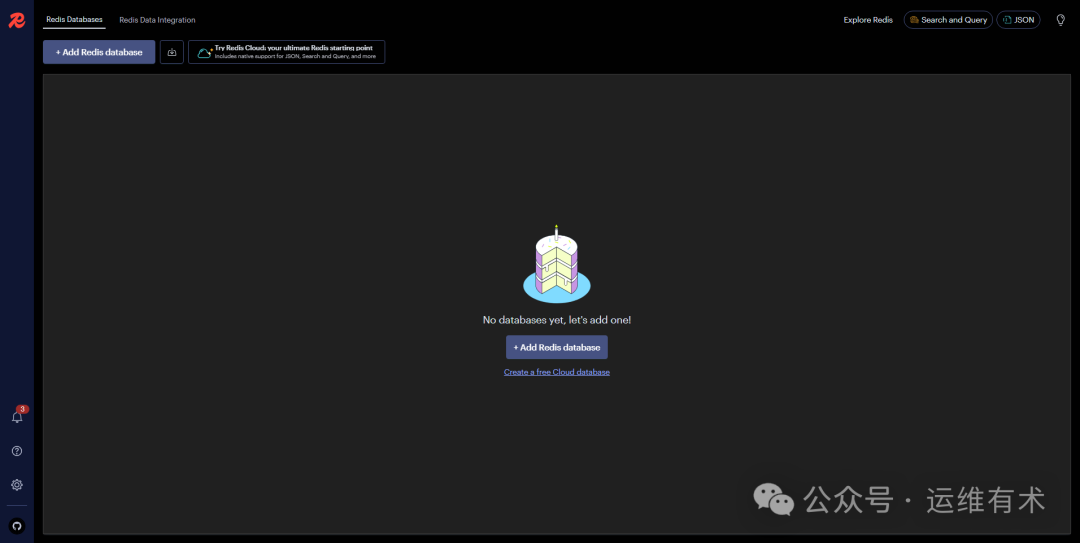The height and width of the screenshot is (543, 1080).
Task: Open the help center question icon
Action: (x=17, y=451)
